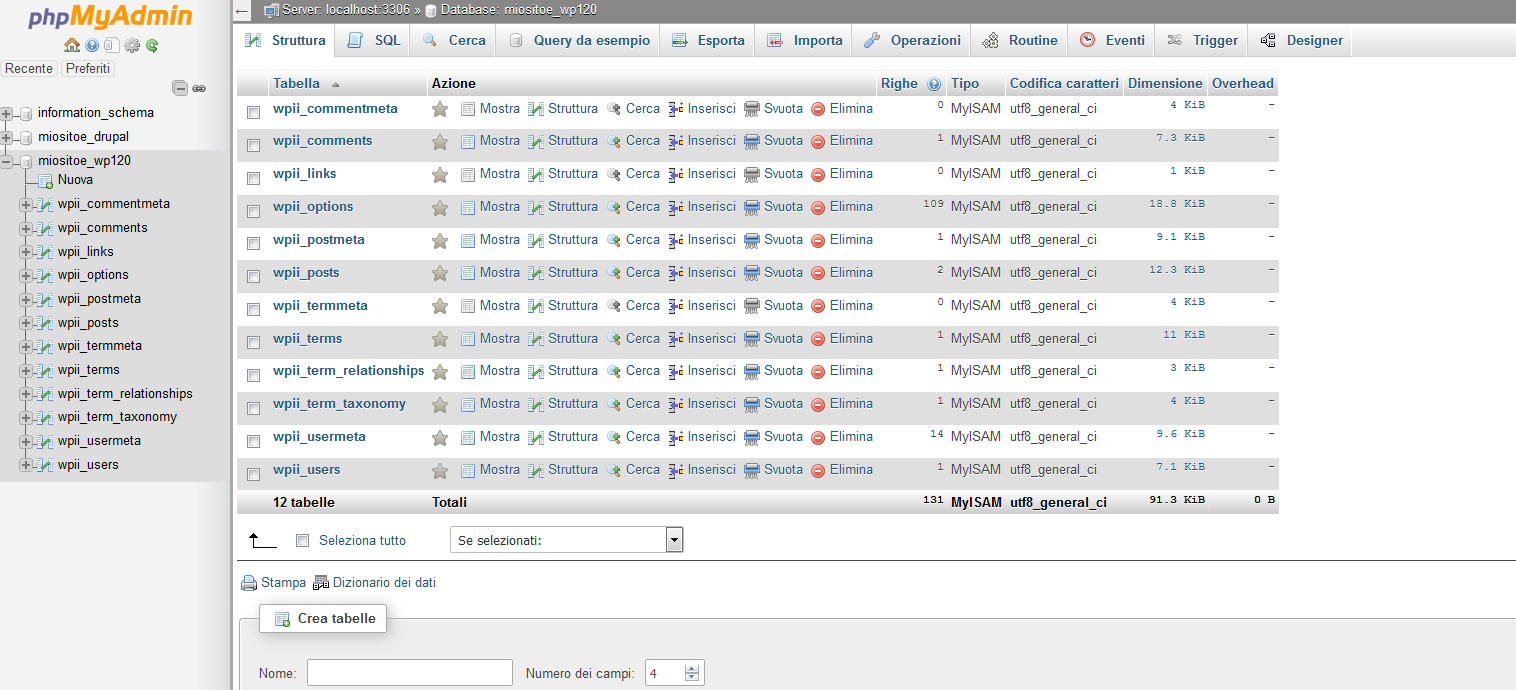Screen dimensions: 1516x690
Task: Show the Preferiti tables list
Action: (x=88, y=69)
